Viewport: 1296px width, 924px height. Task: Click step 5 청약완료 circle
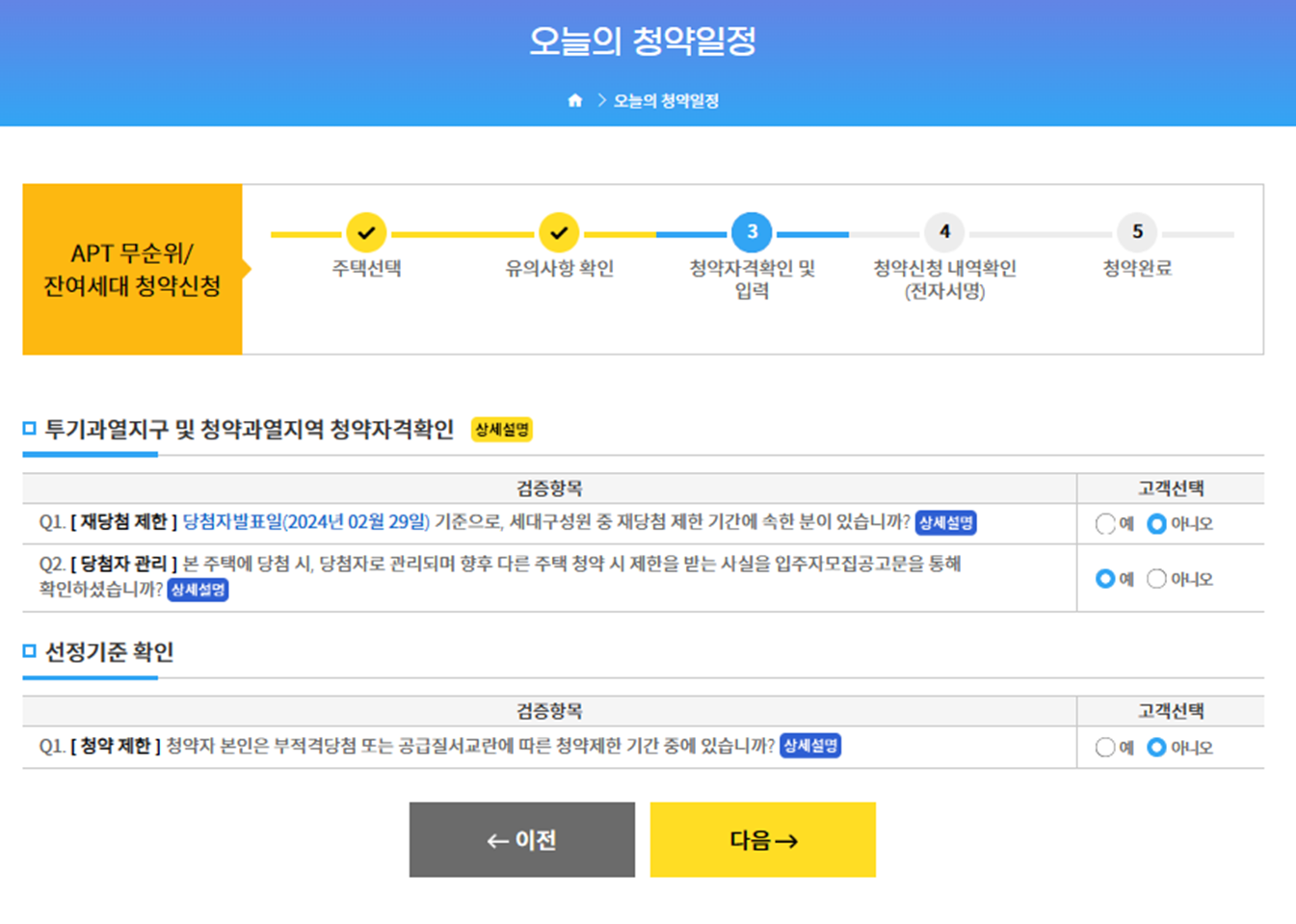[x=1138, y=231]
